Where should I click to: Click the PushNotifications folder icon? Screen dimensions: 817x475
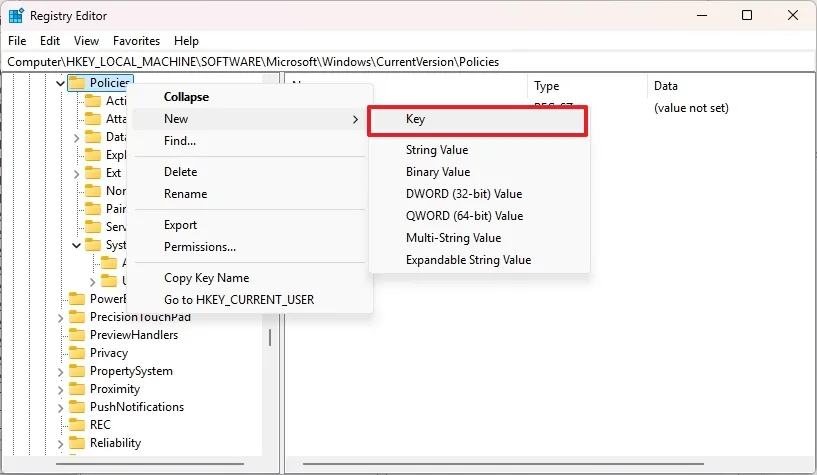coord(77,407)
